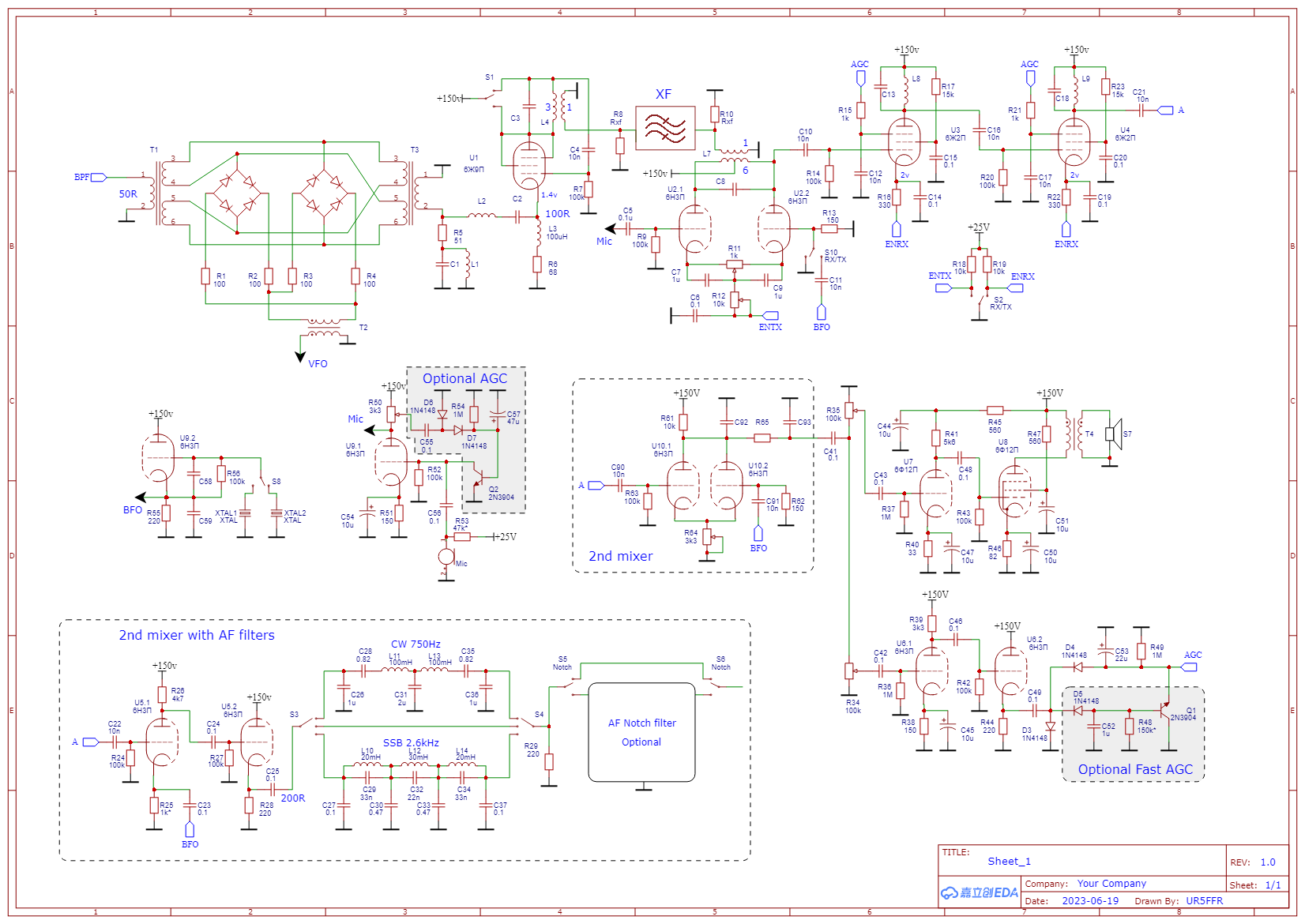
Task: Click the "2nd mixer with AF filters" heading
Action: pos(197,635)
